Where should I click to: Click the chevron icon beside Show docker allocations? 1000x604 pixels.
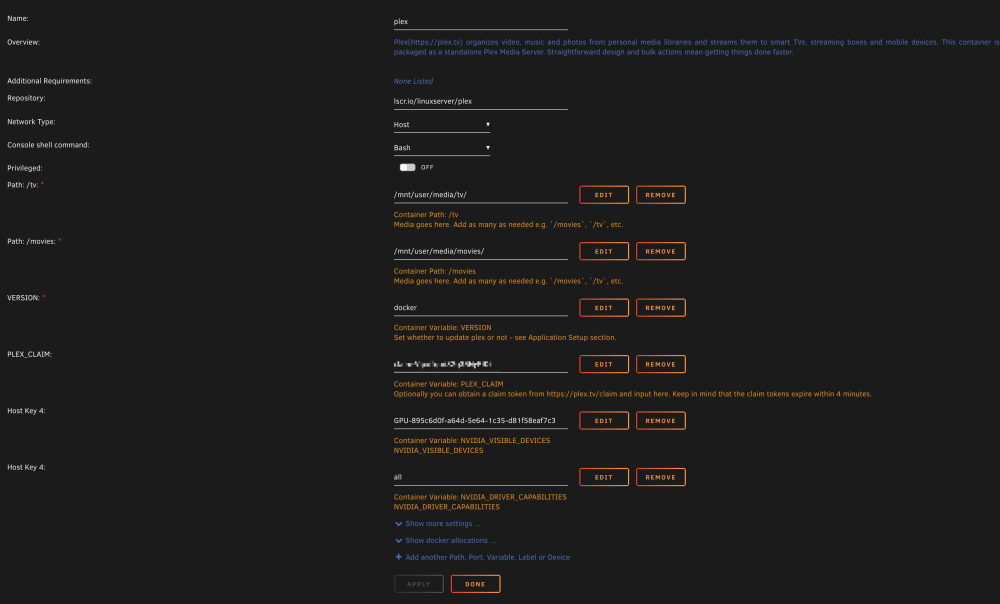pos(399,540)
